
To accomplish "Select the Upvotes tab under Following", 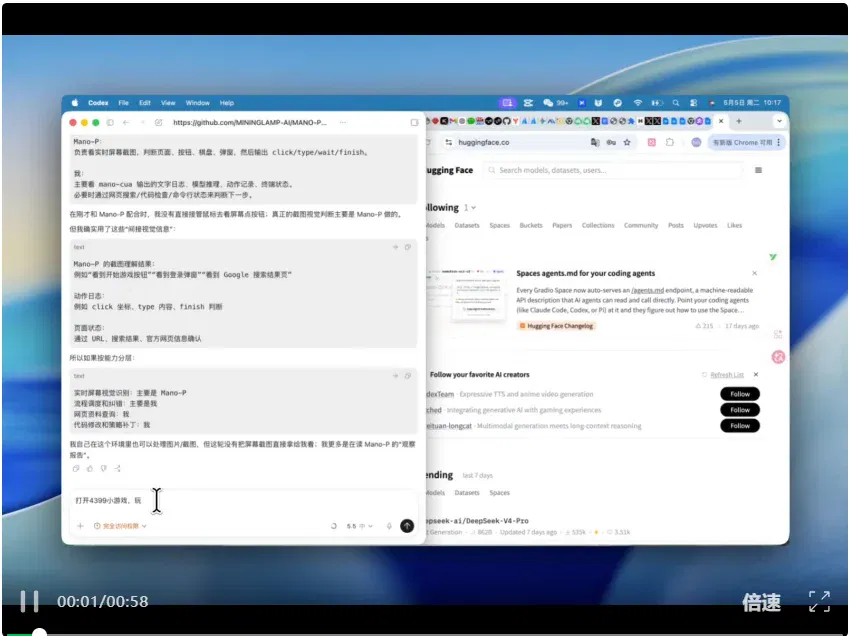I will point(705,226).
